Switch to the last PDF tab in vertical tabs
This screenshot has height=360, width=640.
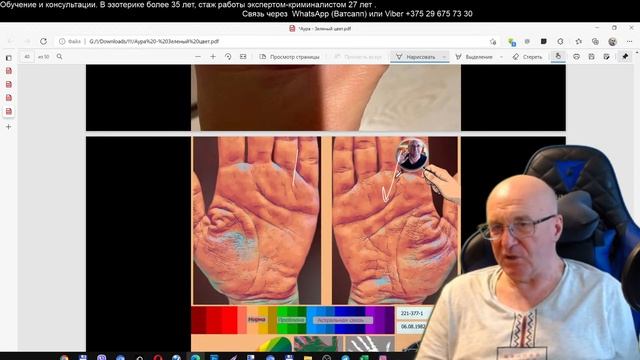pyautogui.click(x=9, y=111)
